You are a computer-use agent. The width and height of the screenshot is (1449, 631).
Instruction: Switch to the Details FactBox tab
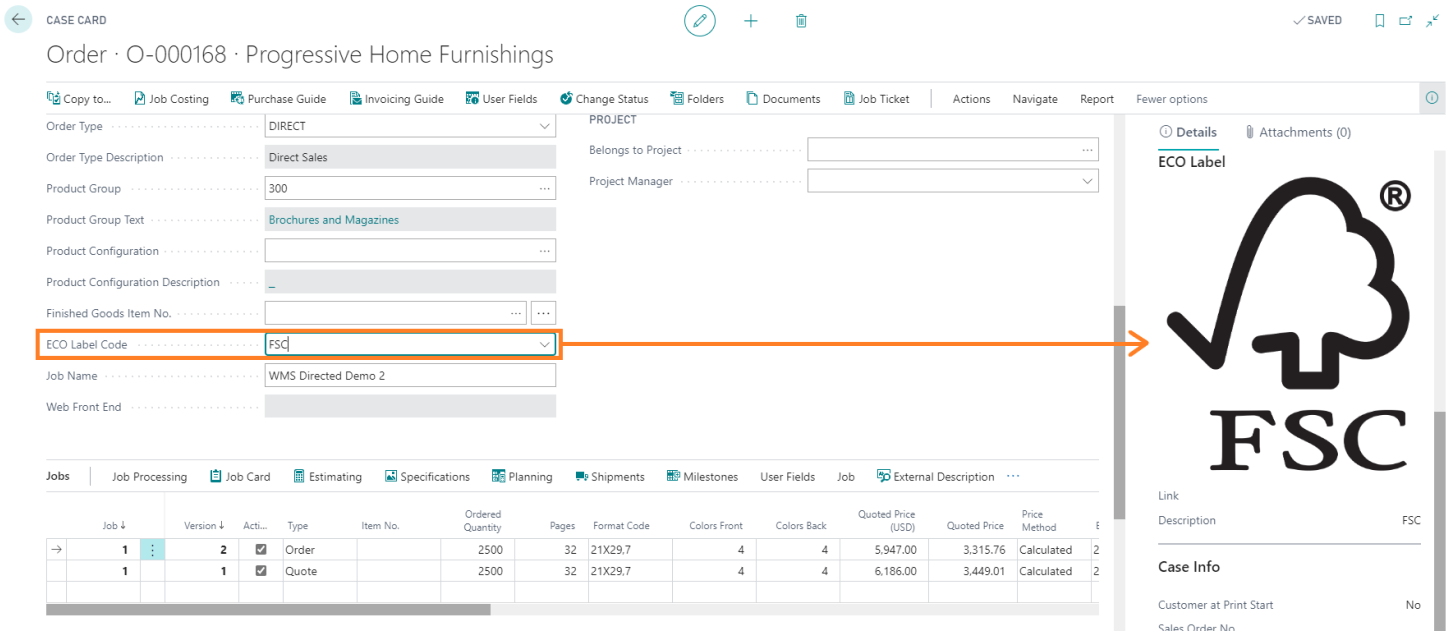click(1187, 132)
